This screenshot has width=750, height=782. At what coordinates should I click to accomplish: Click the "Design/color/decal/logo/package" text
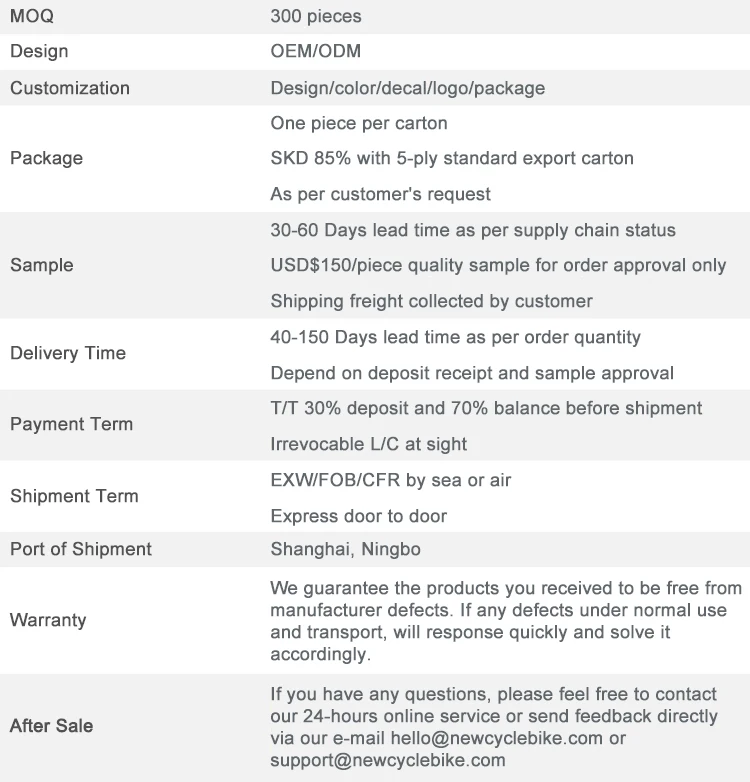(408, 88)
